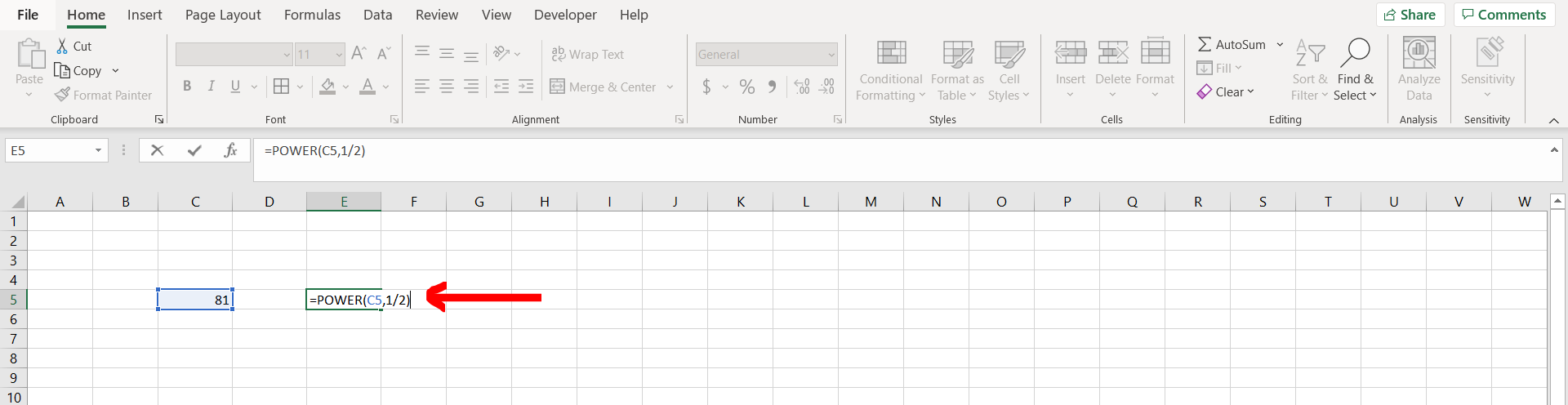Toggle Italic formatting
This screenshot has height=405, width=1568.
point(211,87)
